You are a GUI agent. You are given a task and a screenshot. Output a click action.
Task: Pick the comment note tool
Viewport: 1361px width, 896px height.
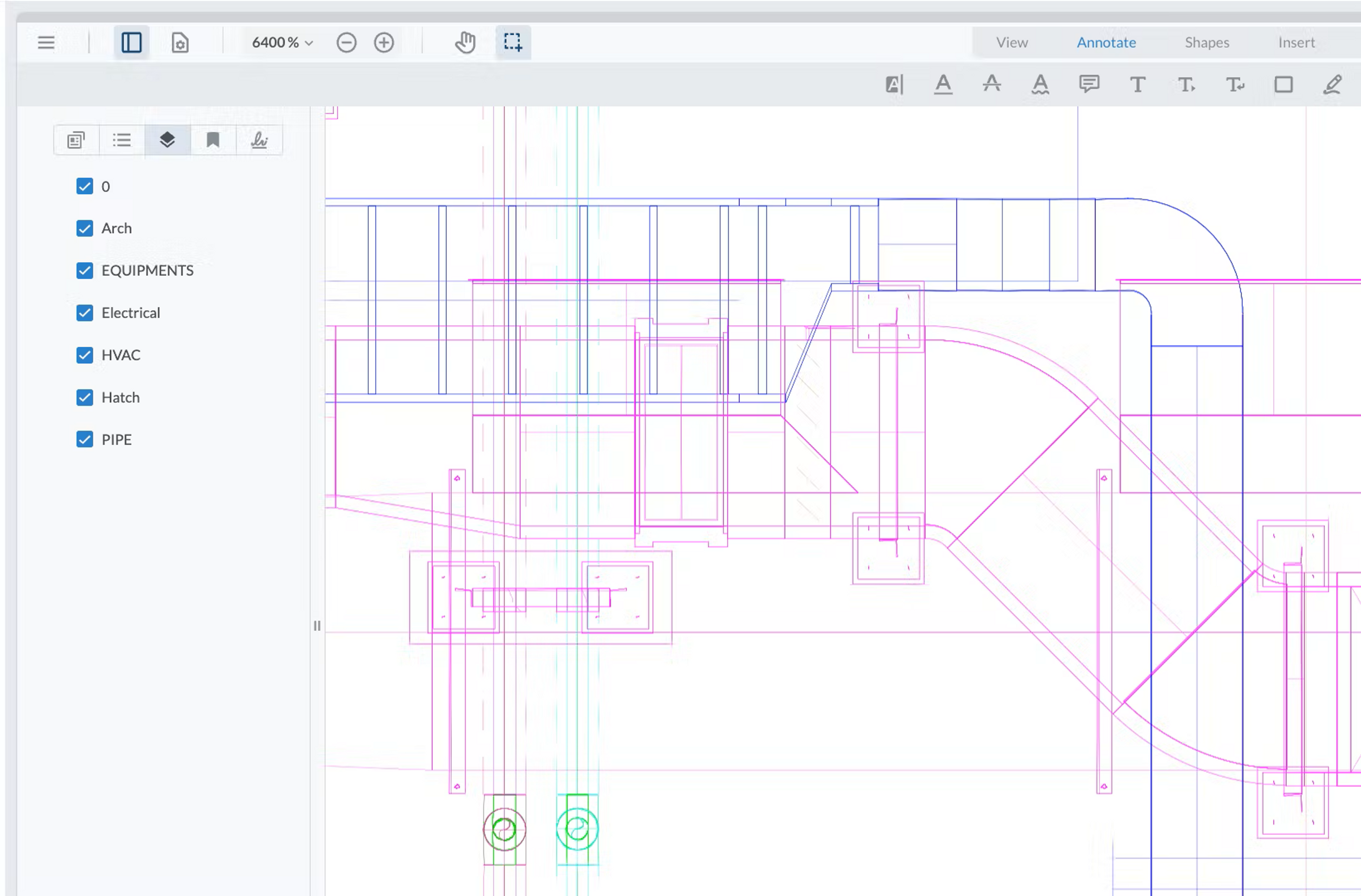(1089, 85)
